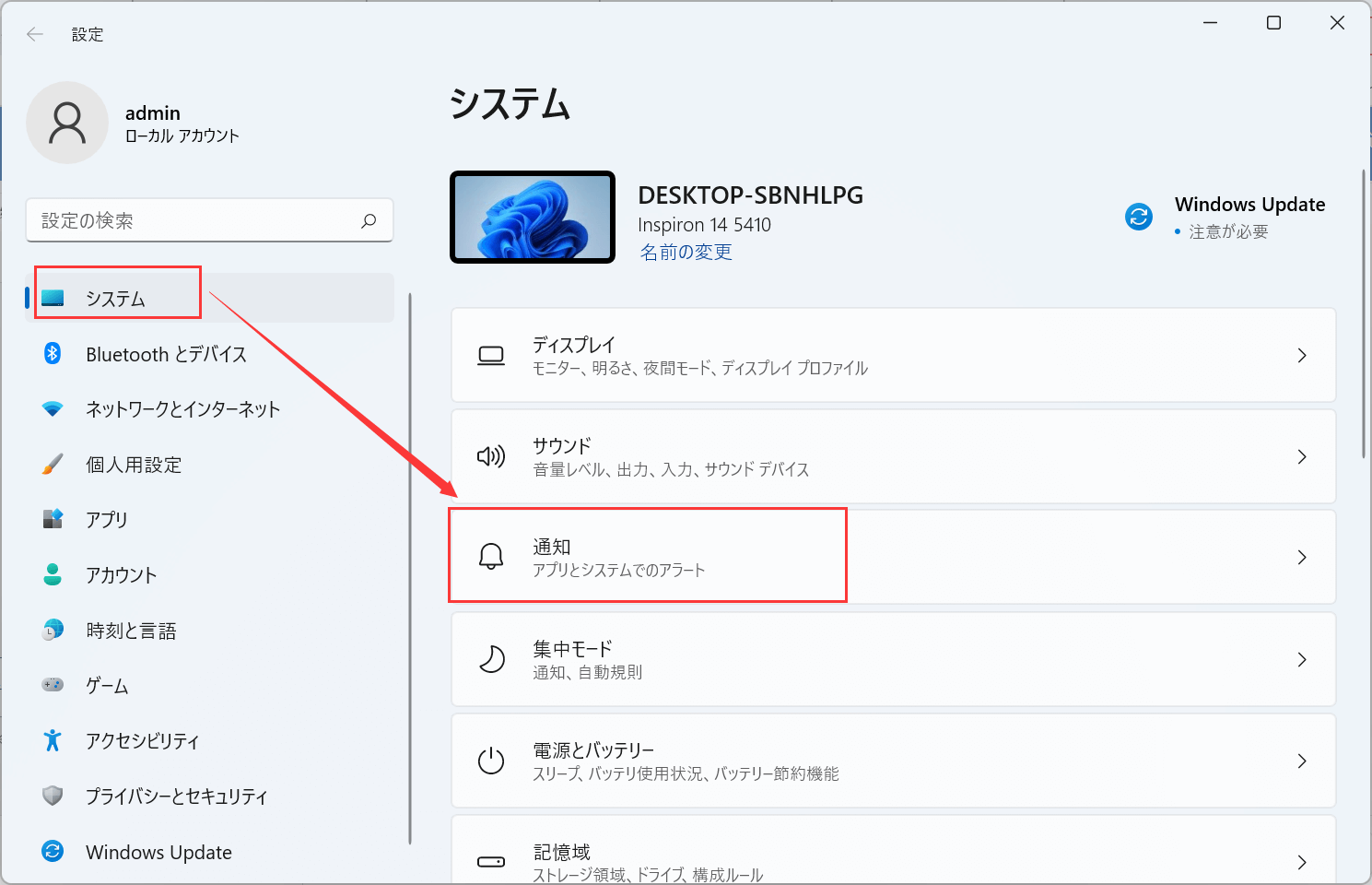
Task: Click the 設定の検索 search field
Action: 210,220
